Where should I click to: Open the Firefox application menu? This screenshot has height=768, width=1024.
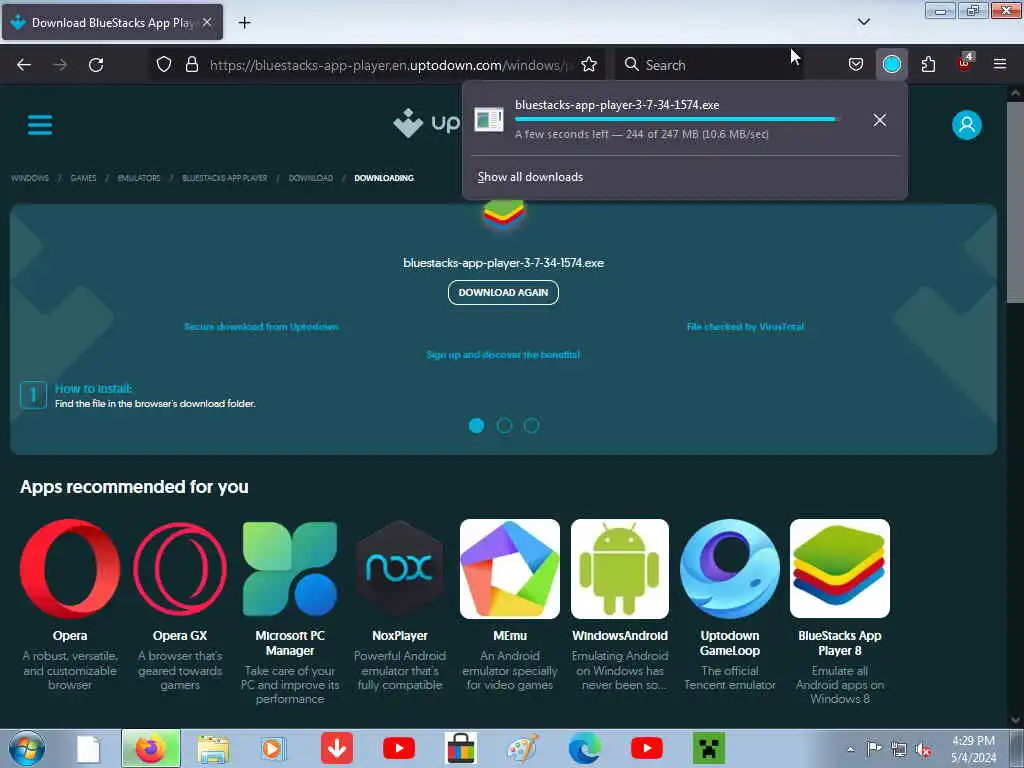1000,64
